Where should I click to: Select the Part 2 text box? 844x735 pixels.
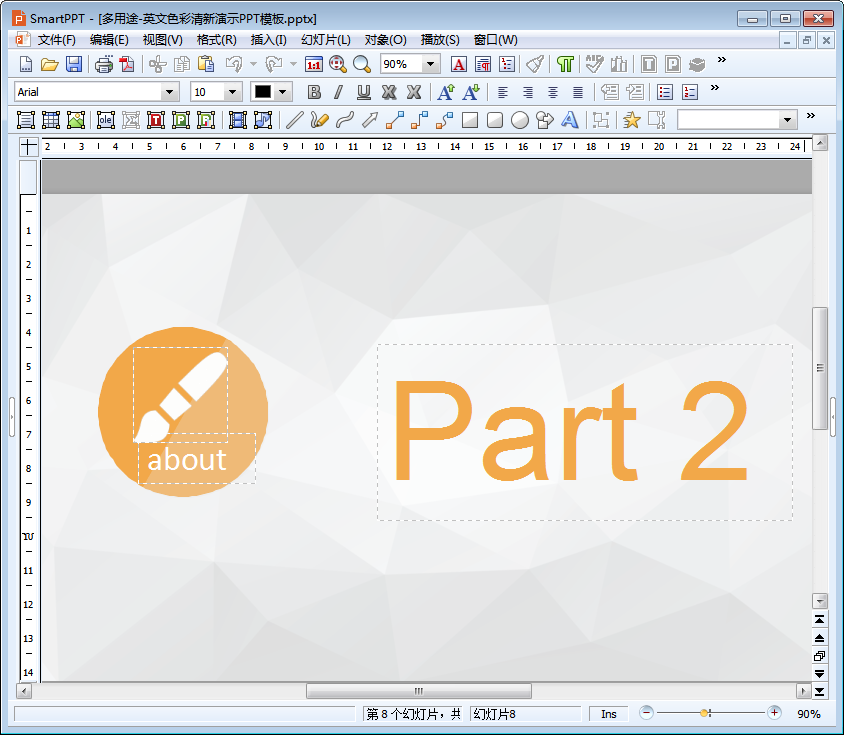click(x=585, y=432)
